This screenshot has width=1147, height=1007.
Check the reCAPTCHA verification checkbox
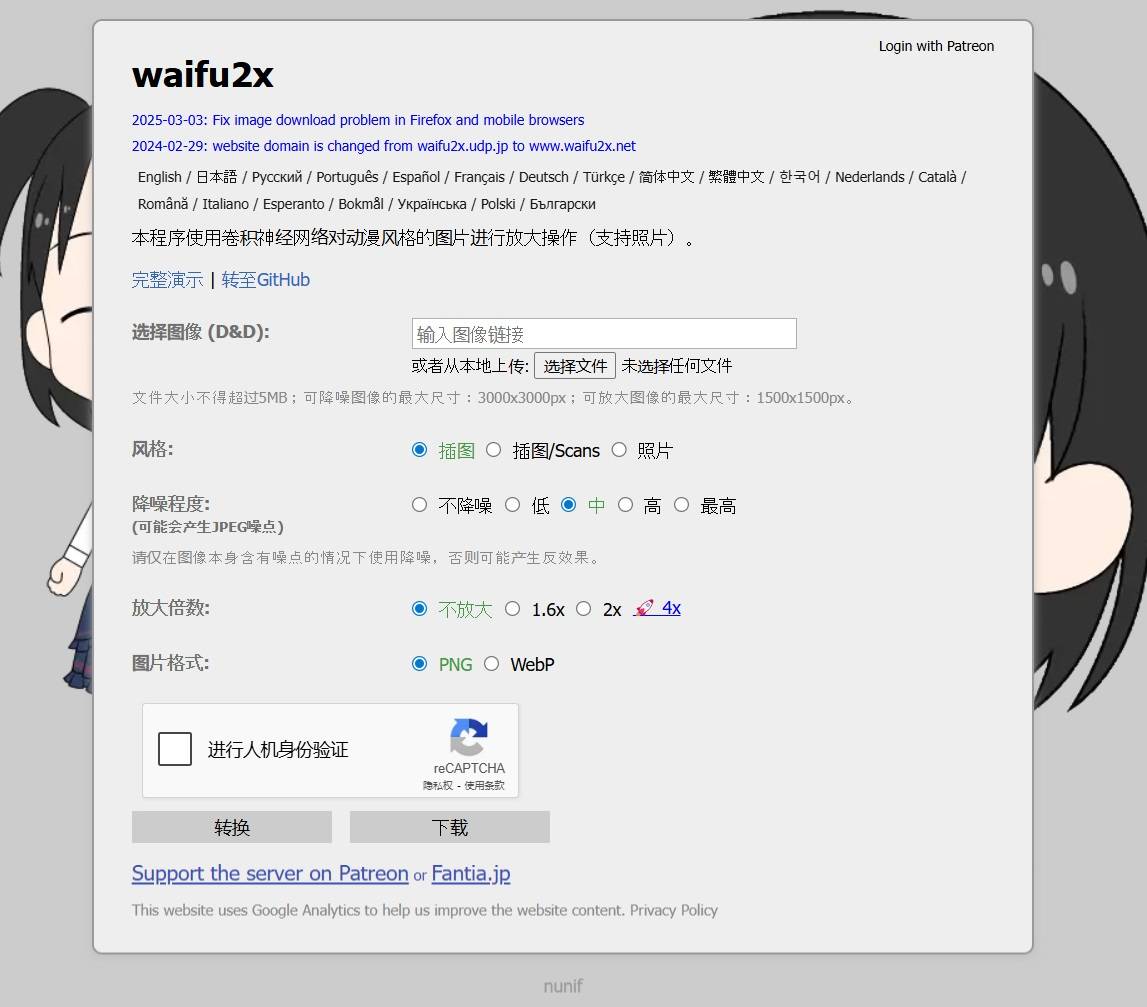(x=175, y=749)
